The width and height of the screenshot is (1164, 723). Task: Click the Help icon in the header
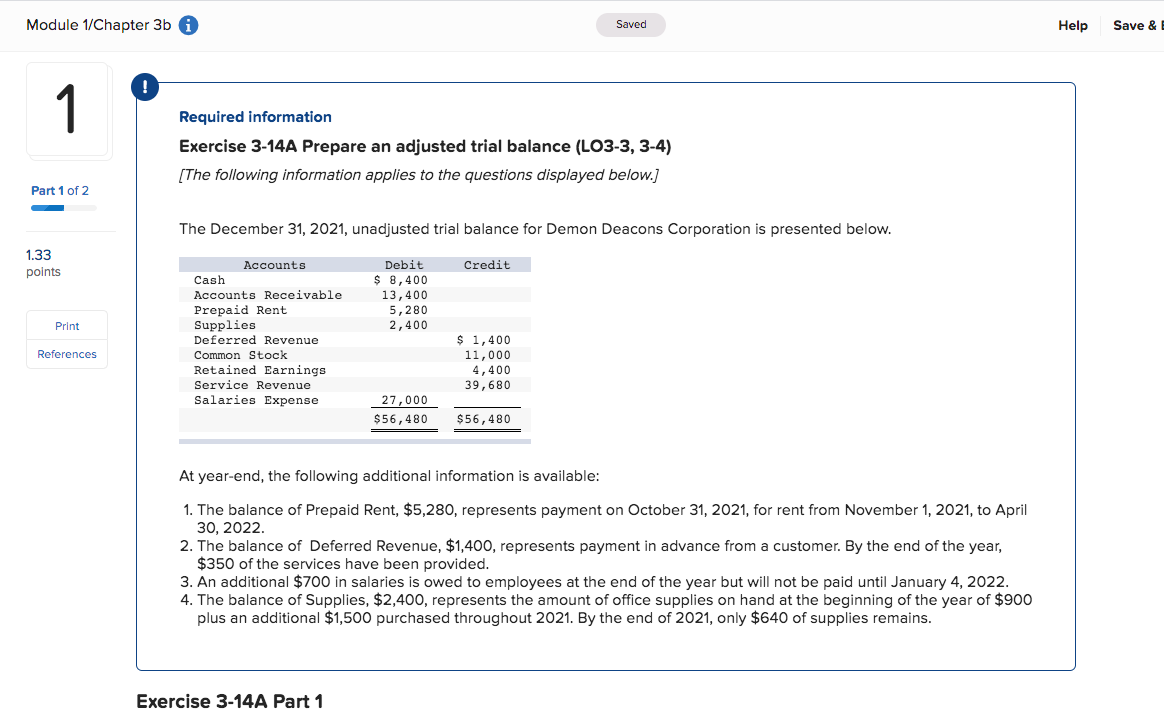(1072, 25)
